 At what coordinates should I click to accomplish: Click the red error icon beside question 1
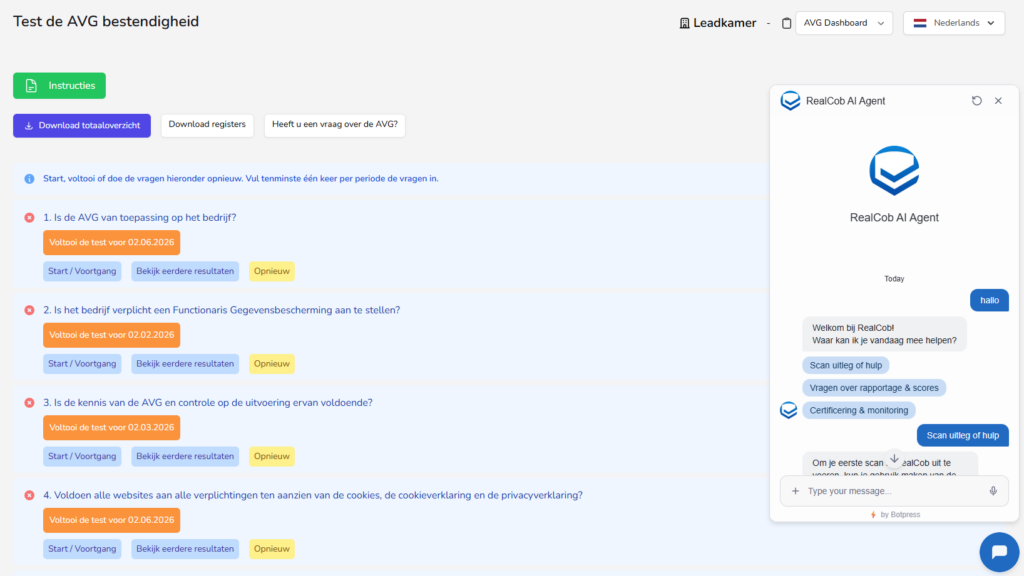(x=29, y=218)
